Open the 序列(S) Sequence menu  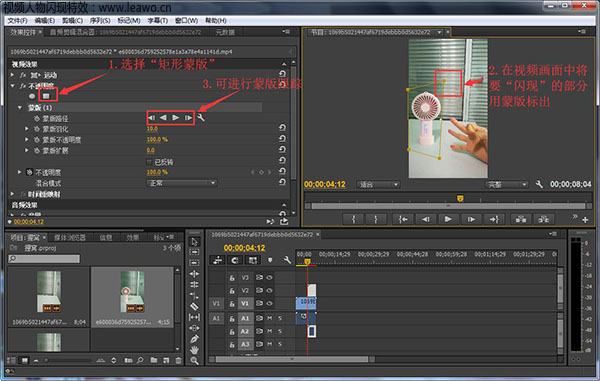pyautogui.click(x=100, y=20)
